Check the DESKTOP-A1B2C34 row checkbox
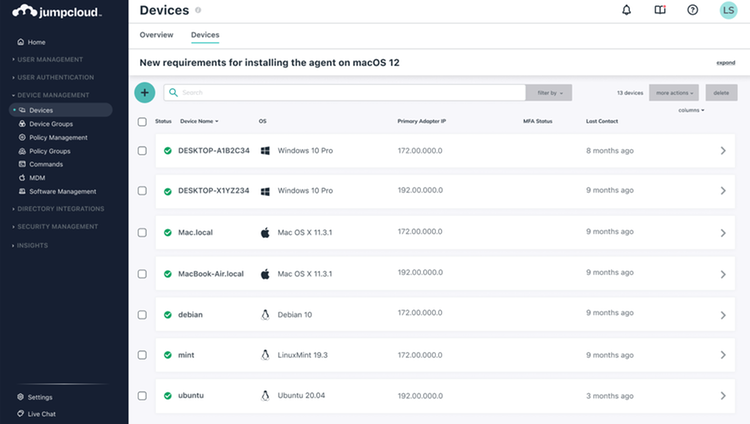 click(142, 151)
